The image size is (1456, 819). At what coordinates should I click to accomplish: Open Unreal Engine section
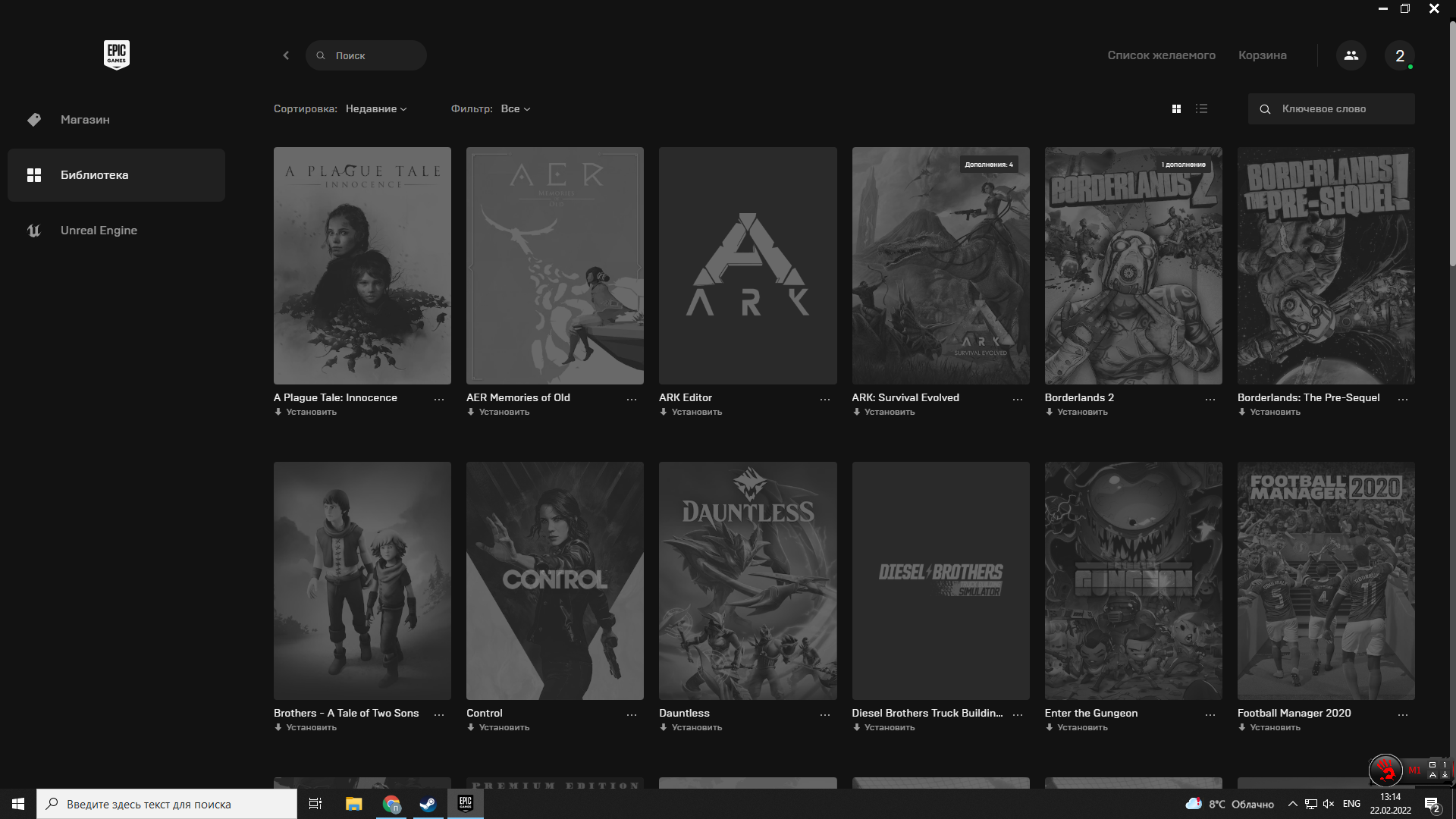click(x=116, y=231)
